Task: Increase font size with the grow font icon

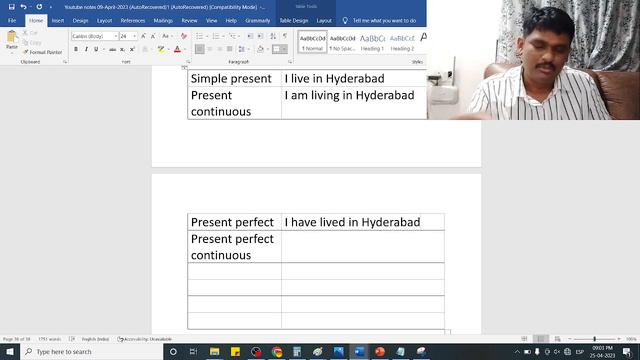Action: pyautogui.click(x=143, y=36)
